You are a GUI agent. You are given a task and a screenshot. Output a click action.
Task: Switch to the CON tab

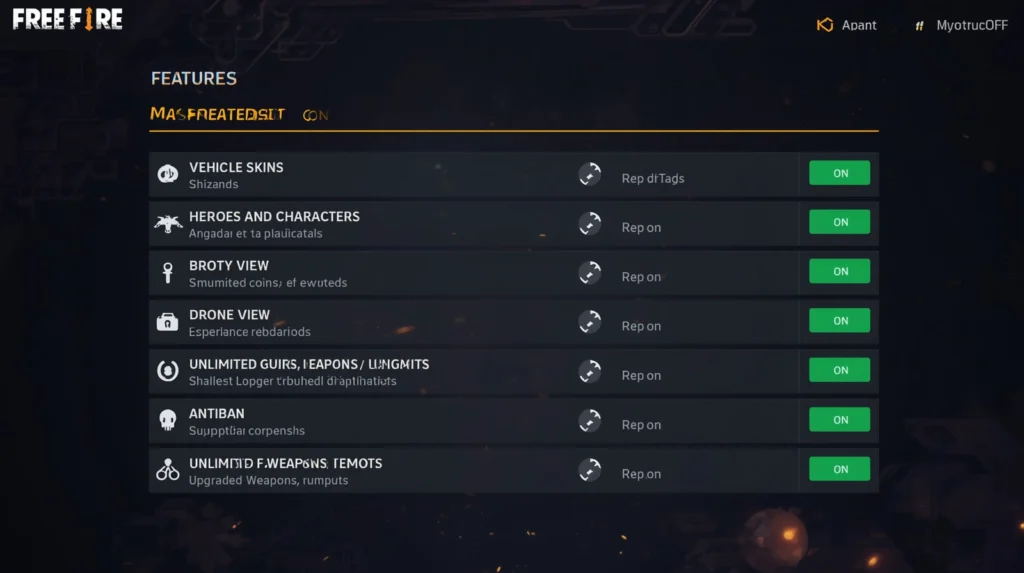315,115
